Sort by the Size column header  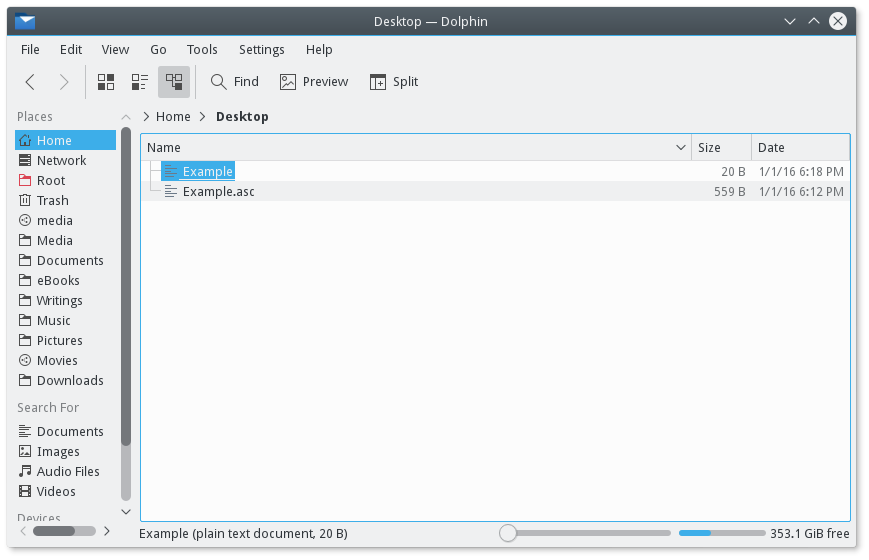pos(722,147)
